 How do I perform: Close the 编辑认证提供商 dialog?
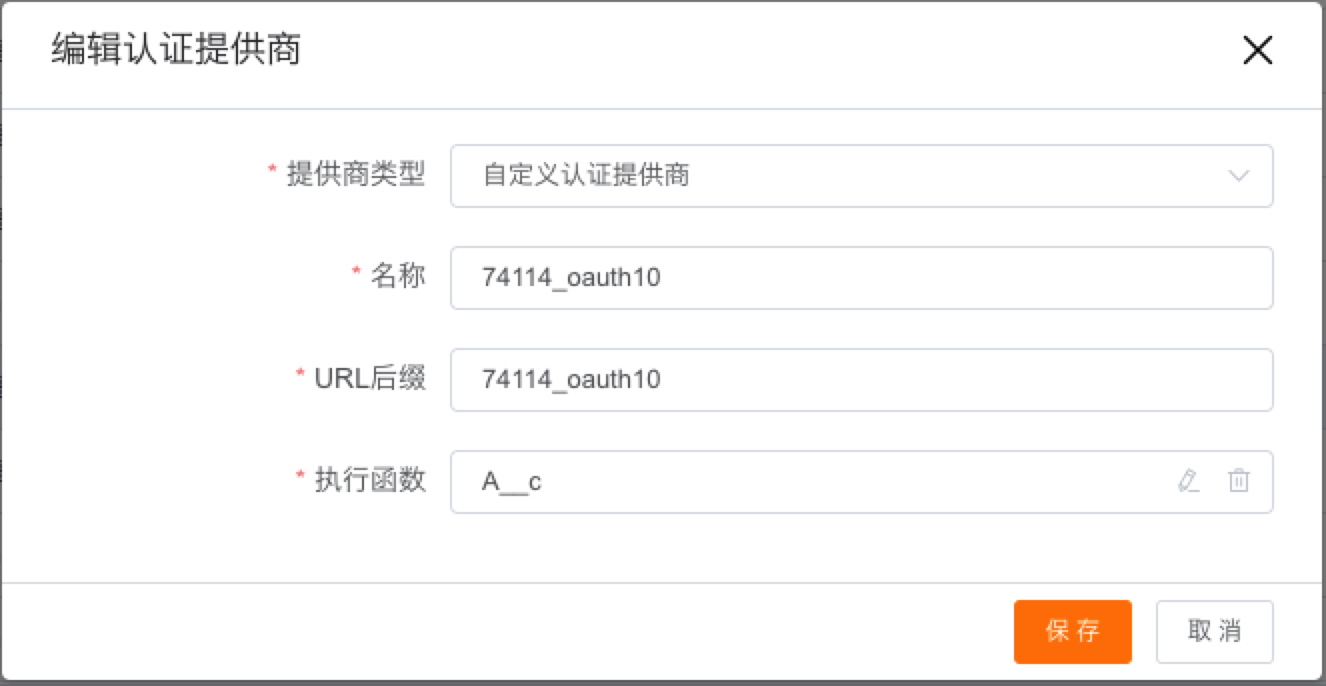click(1257, 51)
